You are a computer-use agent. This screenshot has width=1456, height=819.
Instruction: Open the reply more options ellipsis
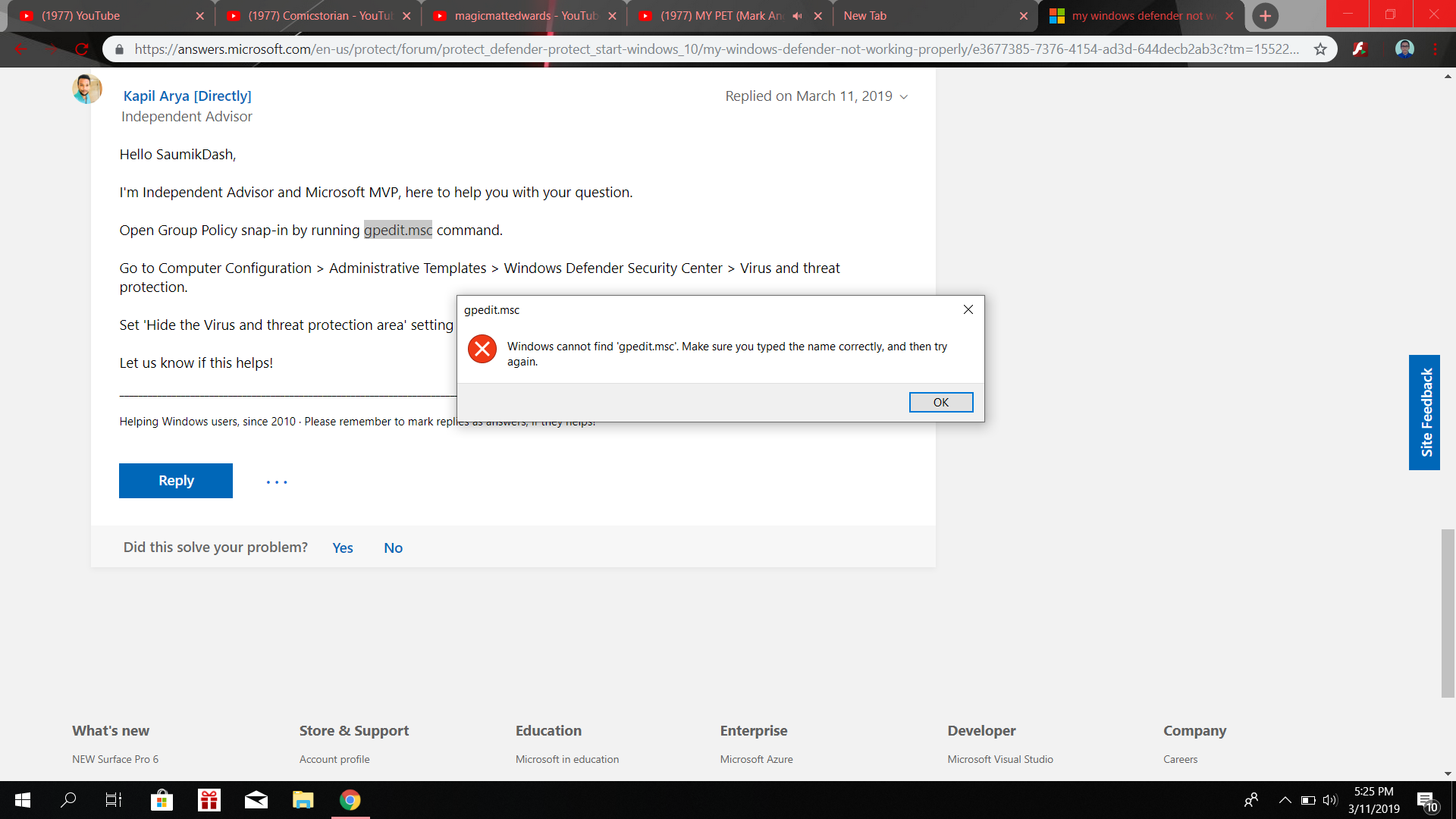pos(277,482)
